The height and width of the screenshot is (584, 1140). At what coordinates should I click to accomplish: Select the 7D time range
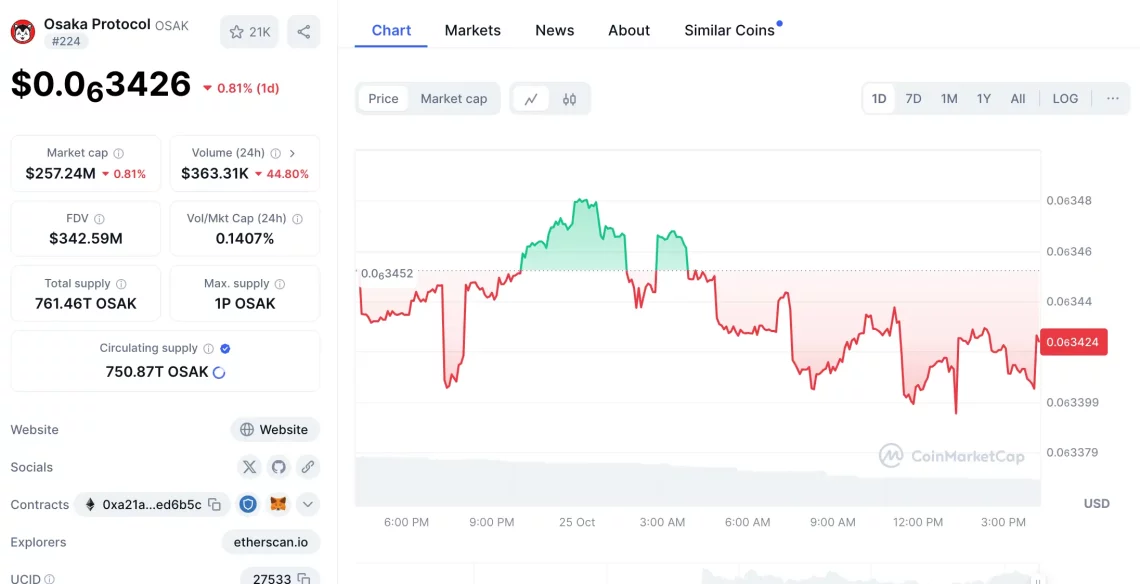pyautogui.click(x=913, y=99)
